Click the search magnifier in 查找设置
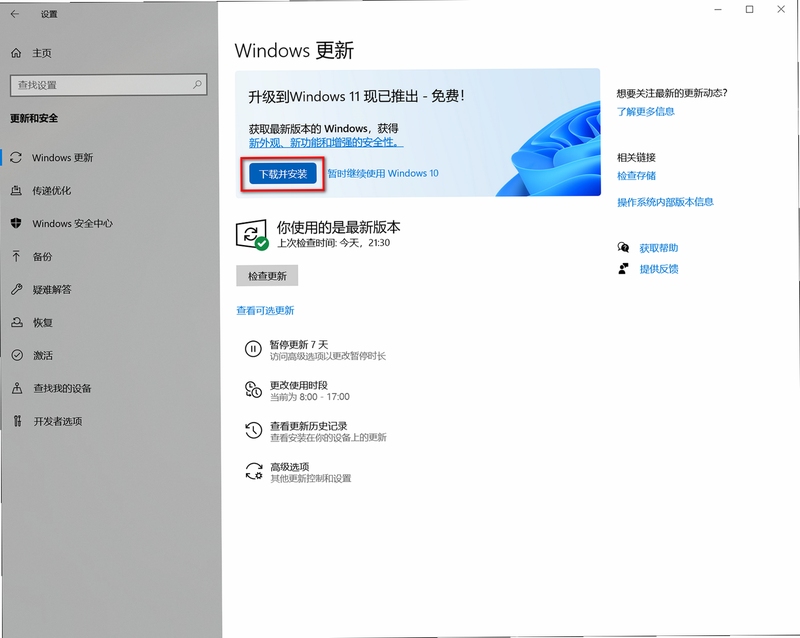Screen dimensions: 800x638 pyautogui.click(x=197, y=85)
